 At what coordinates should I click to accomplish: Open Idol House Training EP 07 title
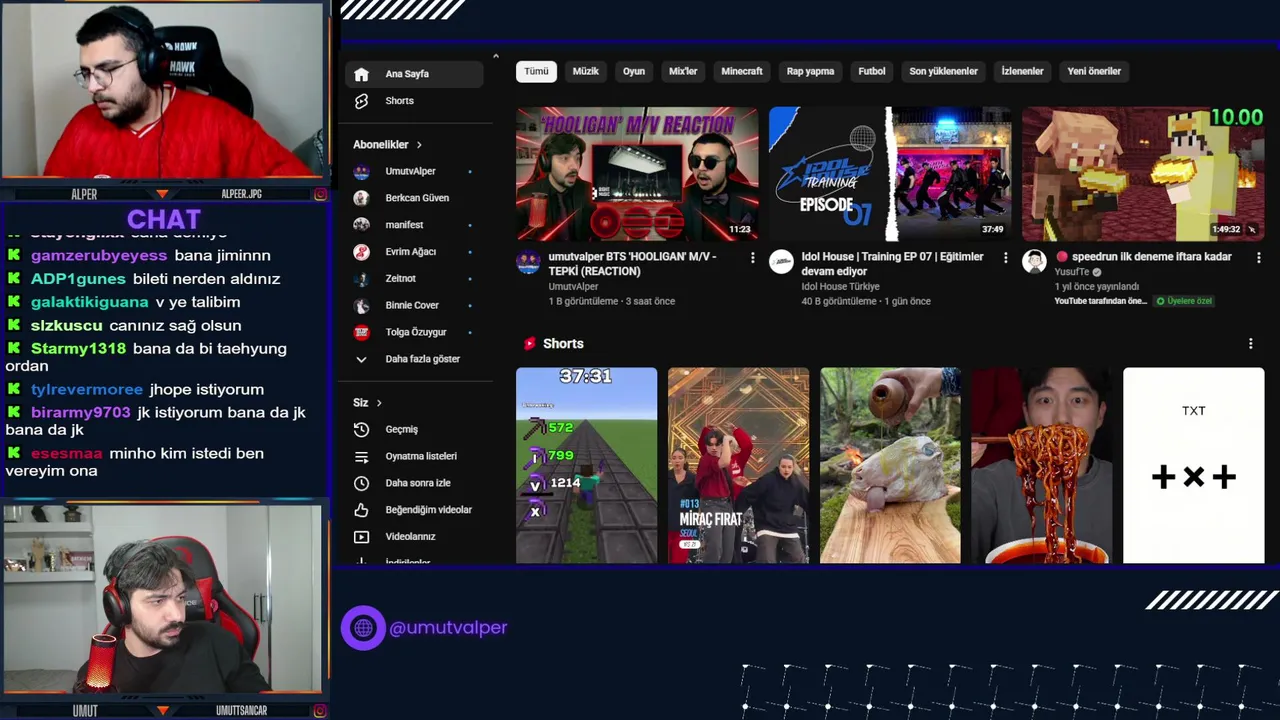click(892, 264)
